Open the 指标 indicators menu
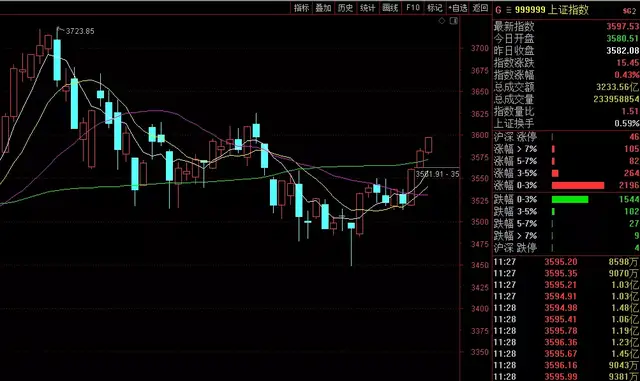The width and height of the screenshot is (640, 381). coord(302,8)
